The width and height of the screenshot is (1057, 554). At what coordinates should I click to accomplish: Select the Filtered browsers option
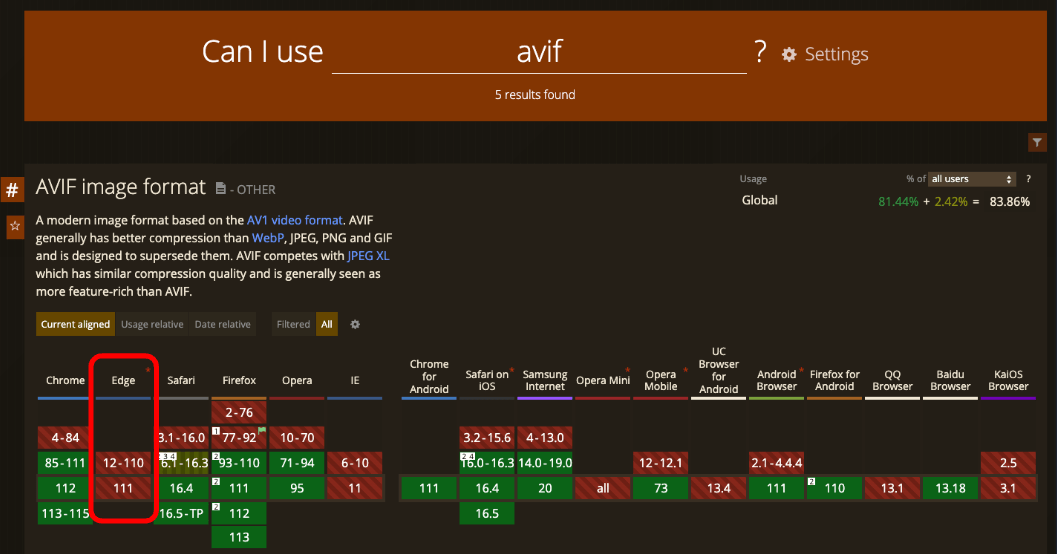click(x=293, y=324)
